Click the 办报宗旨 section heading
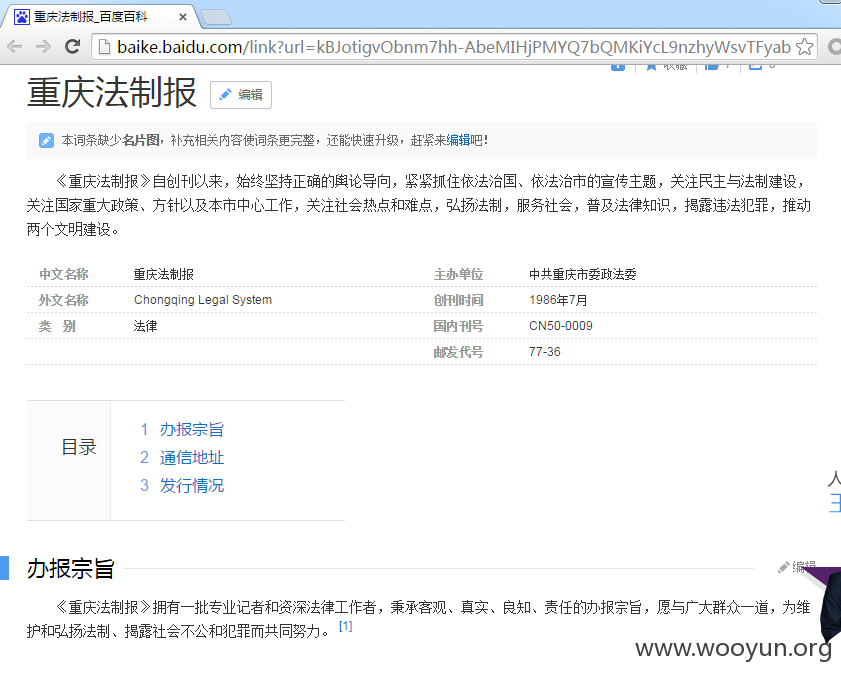 pos(71,569)
